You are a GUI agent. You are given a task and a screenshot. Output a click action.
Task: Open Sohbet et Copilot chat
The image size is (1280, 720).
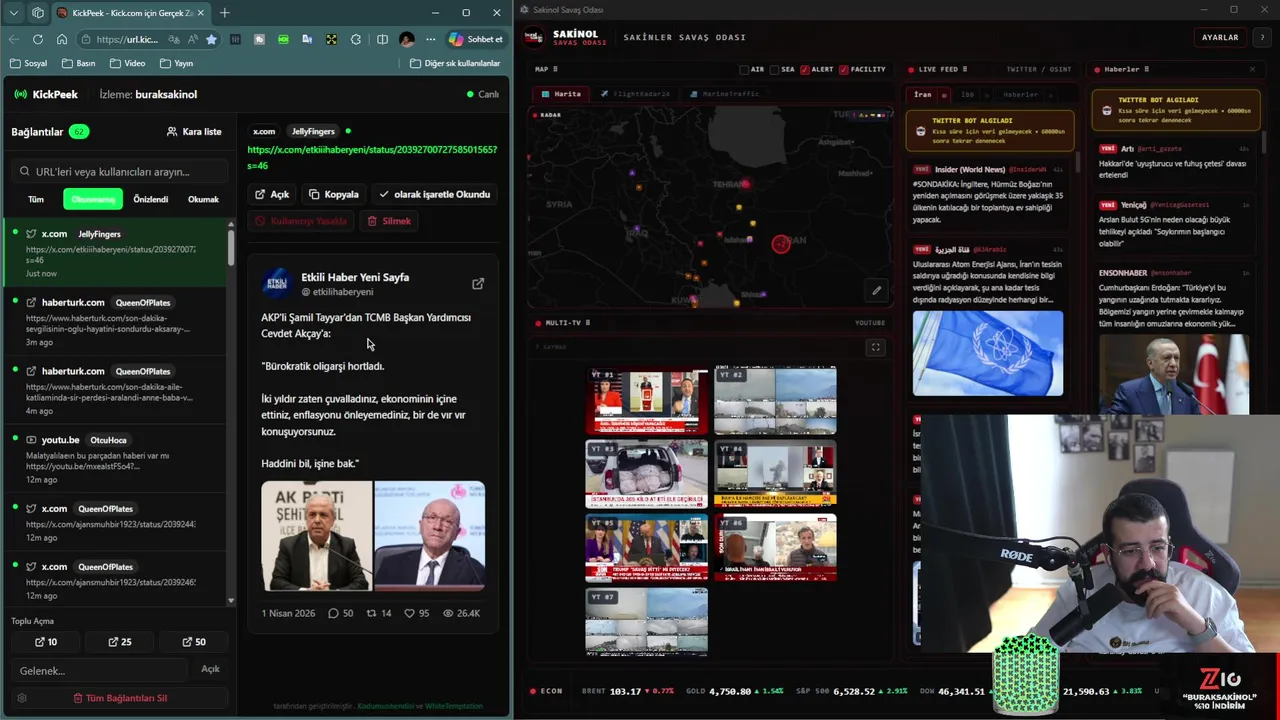pos(476,39)
